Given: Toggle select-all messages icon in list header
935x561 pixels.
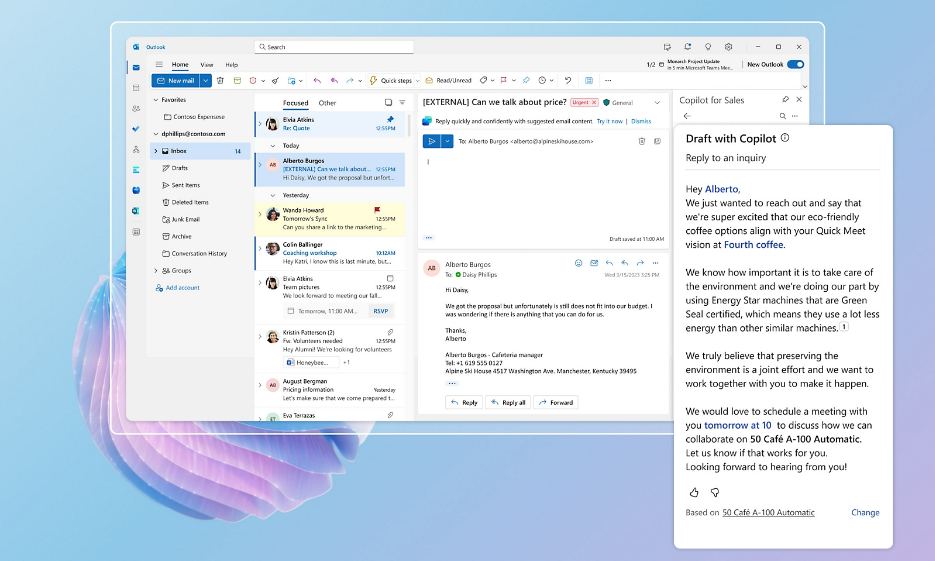Looking at the screenshot, I should point(388,103).
